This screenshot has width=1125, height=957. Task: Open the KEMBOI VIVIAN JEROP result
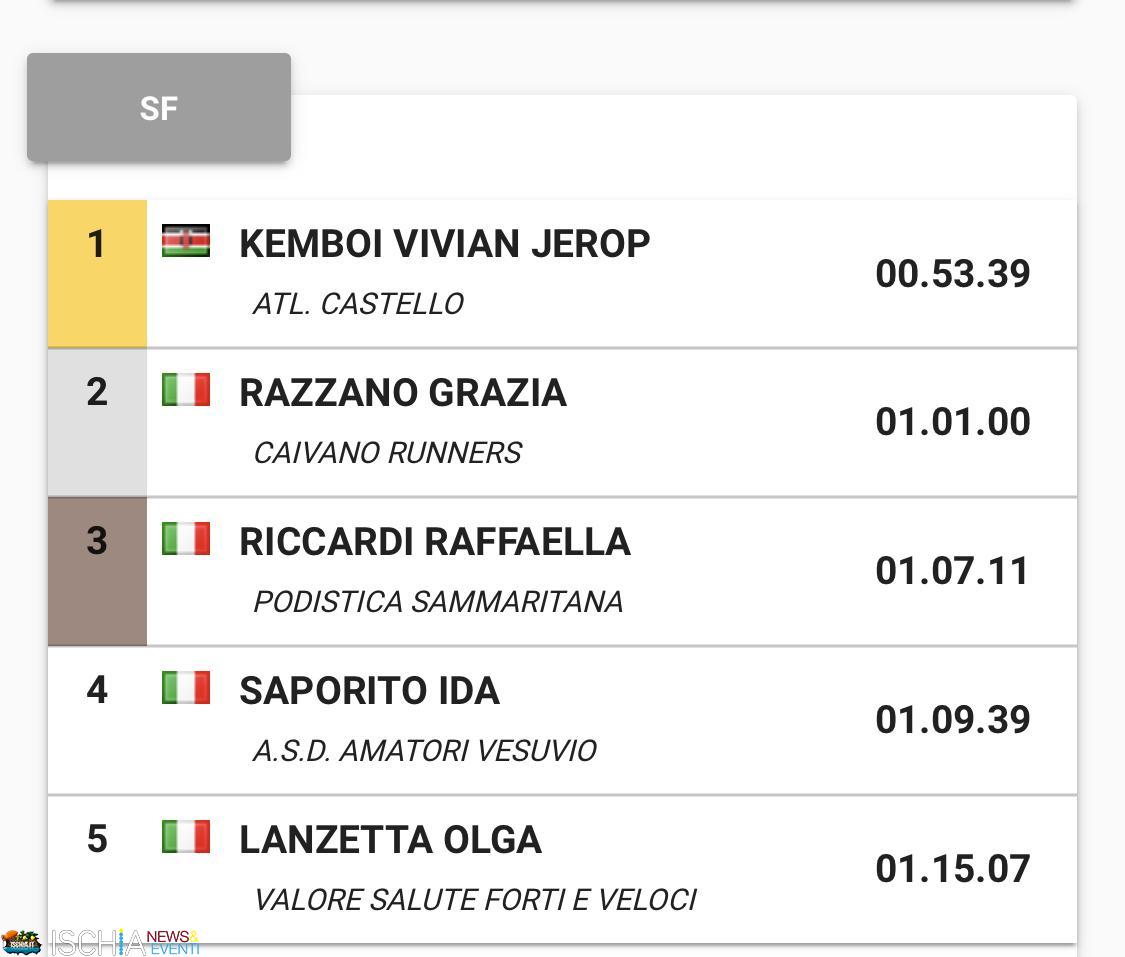click(562, 273)
